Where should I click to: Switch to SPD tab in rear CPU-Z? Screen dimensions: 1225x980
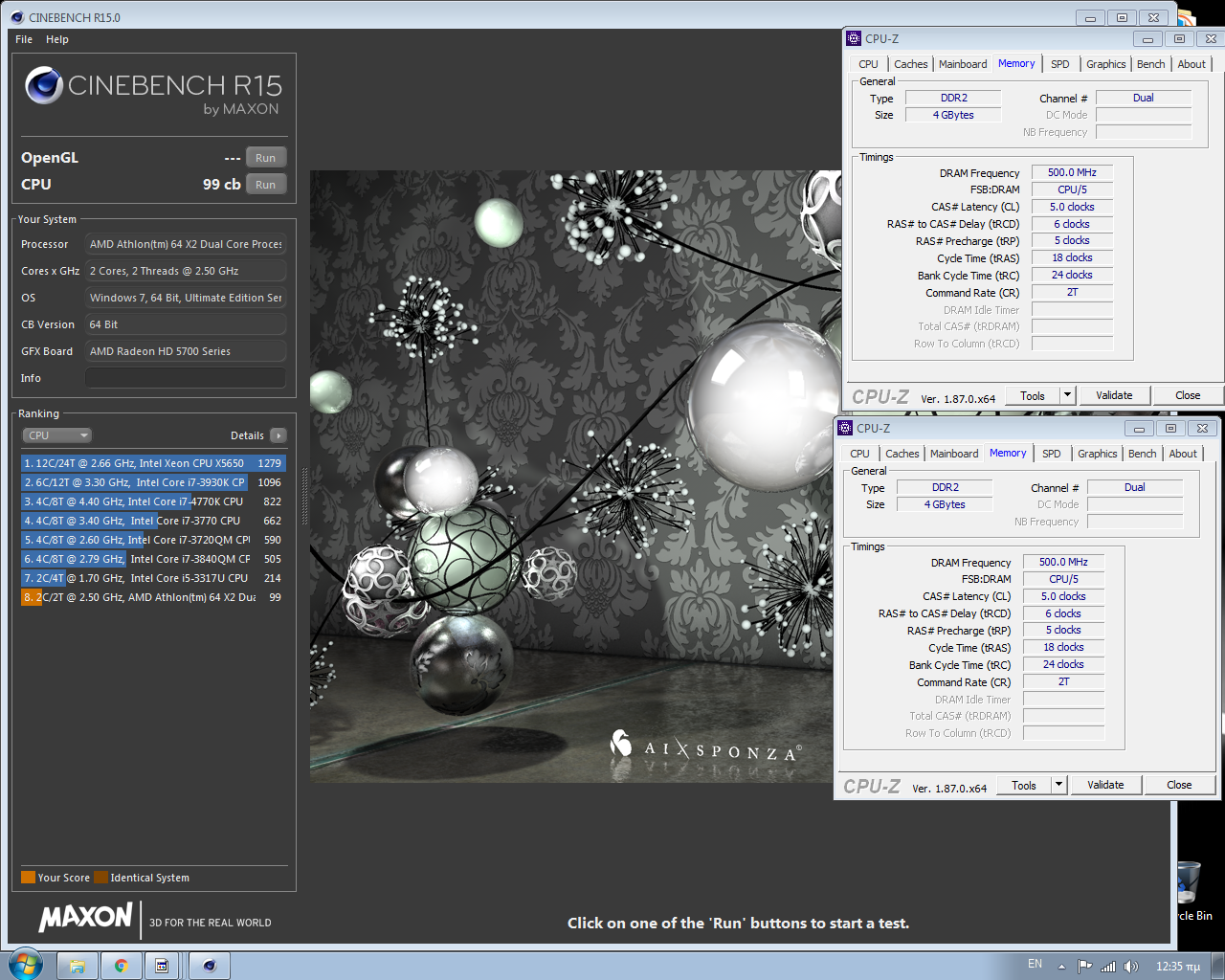1060,64
